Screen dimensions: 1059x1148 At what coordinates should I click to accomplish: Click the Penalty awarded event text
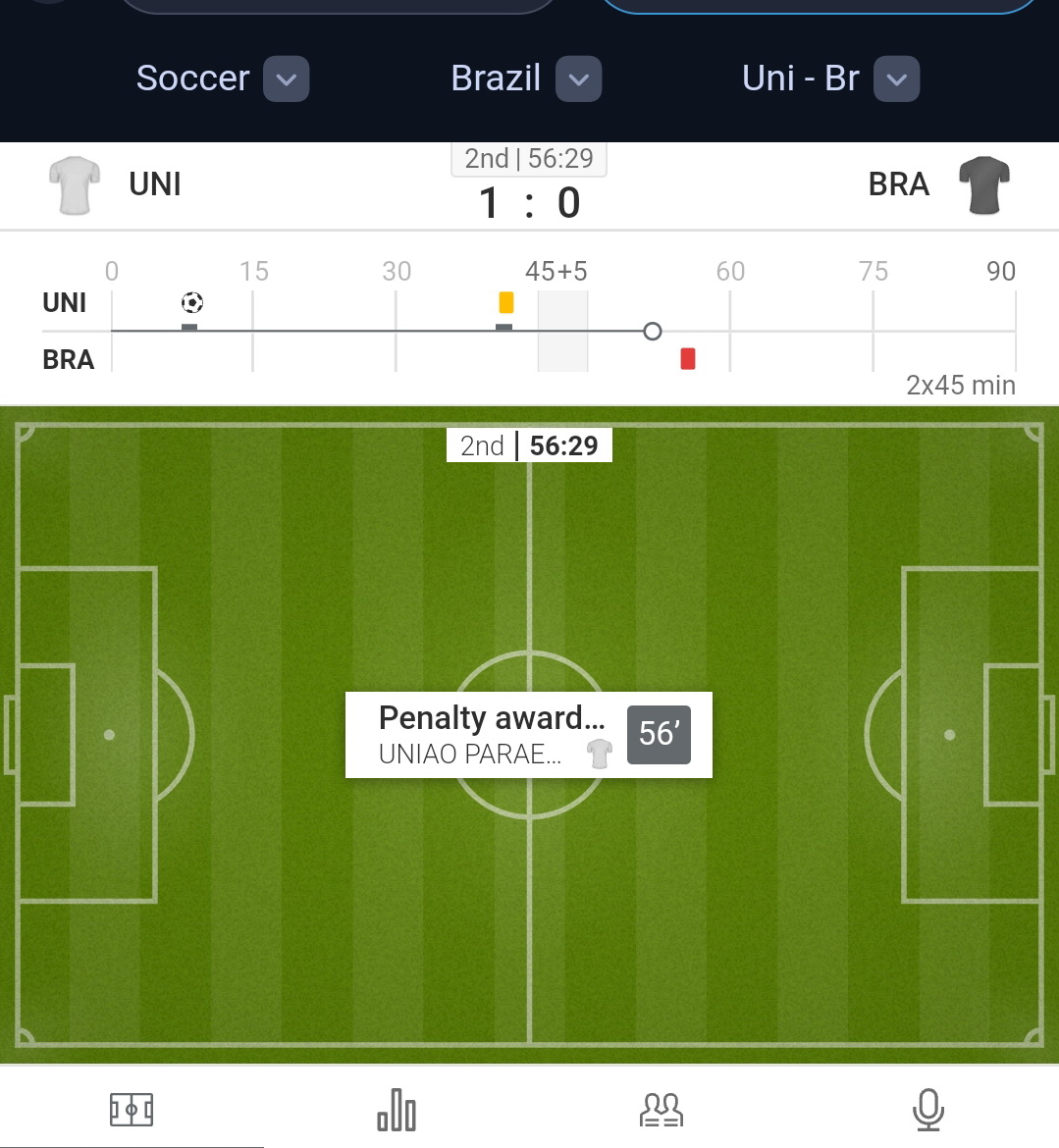491,718
